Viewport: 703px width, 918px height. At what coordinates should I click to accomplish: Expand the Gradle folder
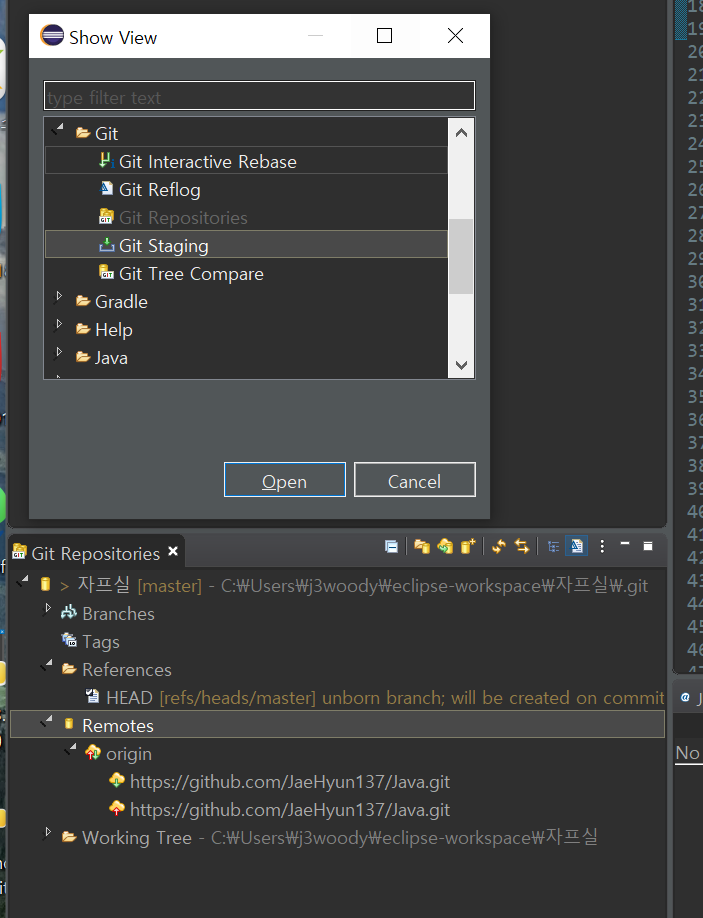(58, 297)
